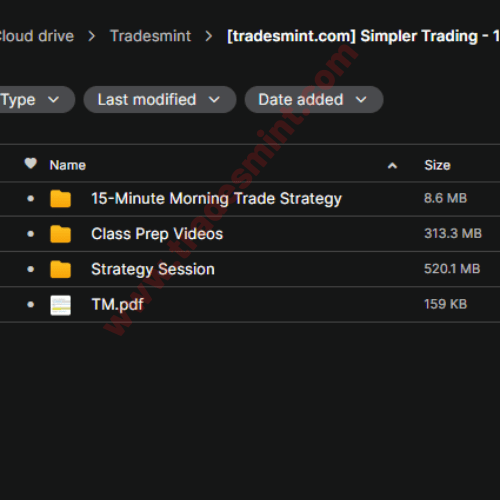Toggle favourite dot for TM.pdf
Viewport: 500px width, 500px height.
(x=30, y=305)
